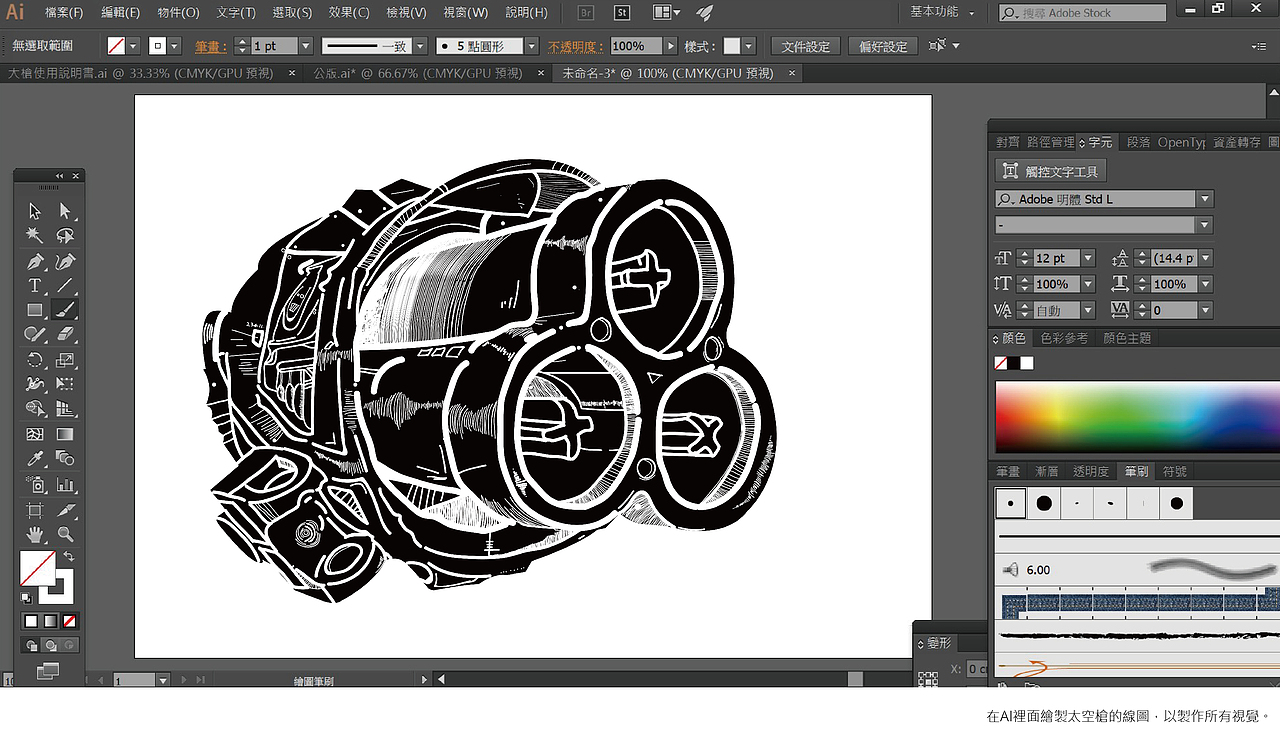Swap fill and stroke colors
1280x749 pixels.
[69, 556]
